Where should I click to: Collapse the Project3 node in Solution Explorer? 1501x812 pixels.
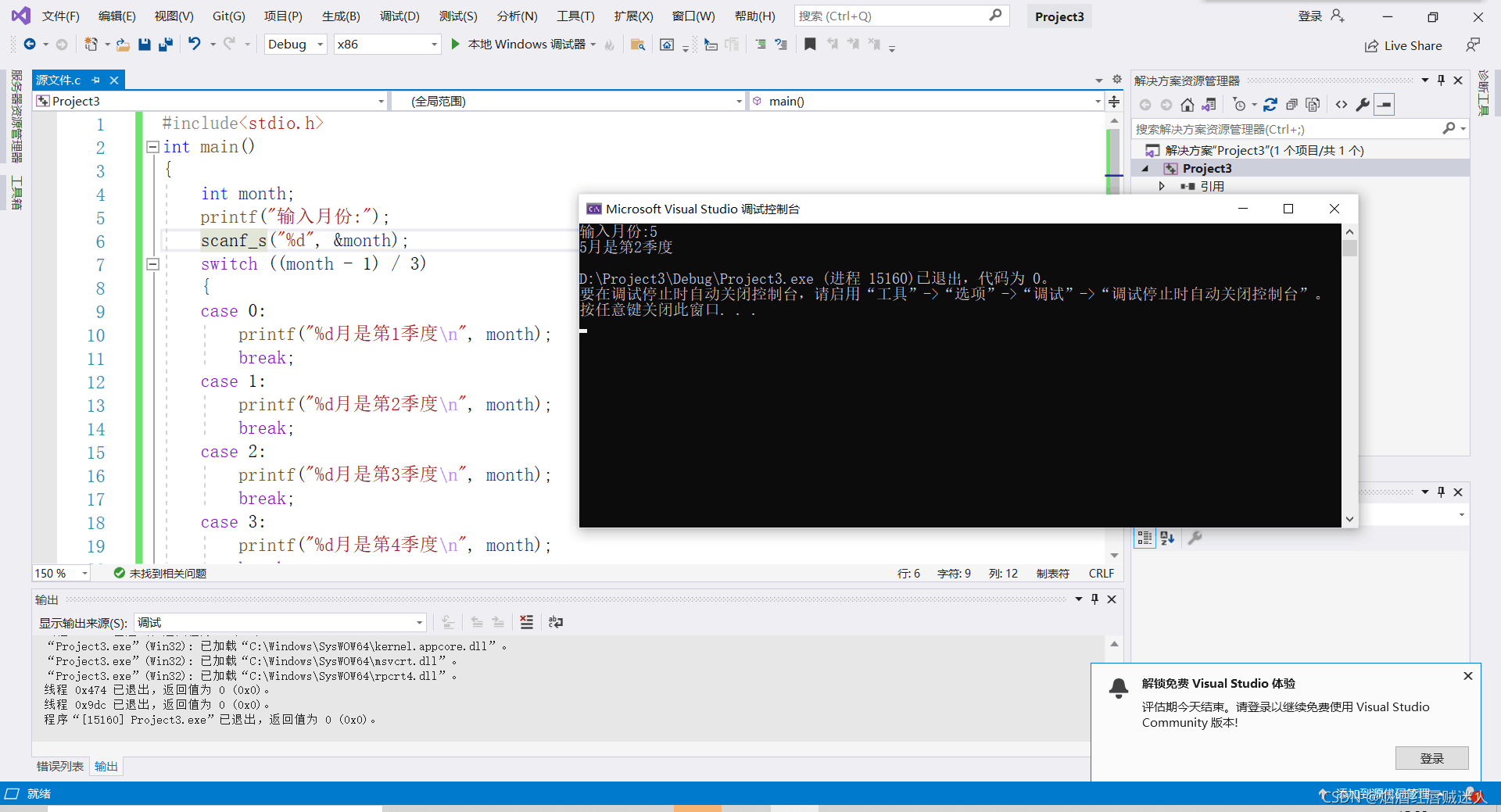click(x=1145, y=168)
